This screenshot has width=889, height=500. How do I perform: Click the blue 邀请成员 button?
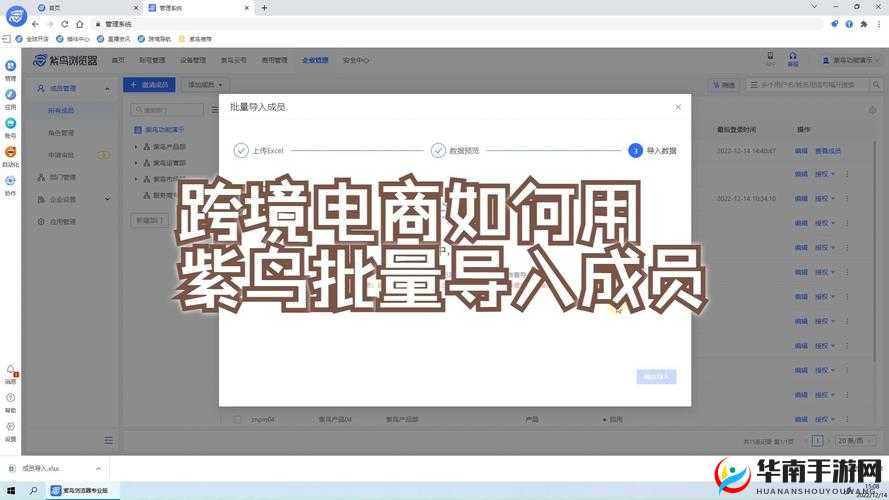pos(149,84)
